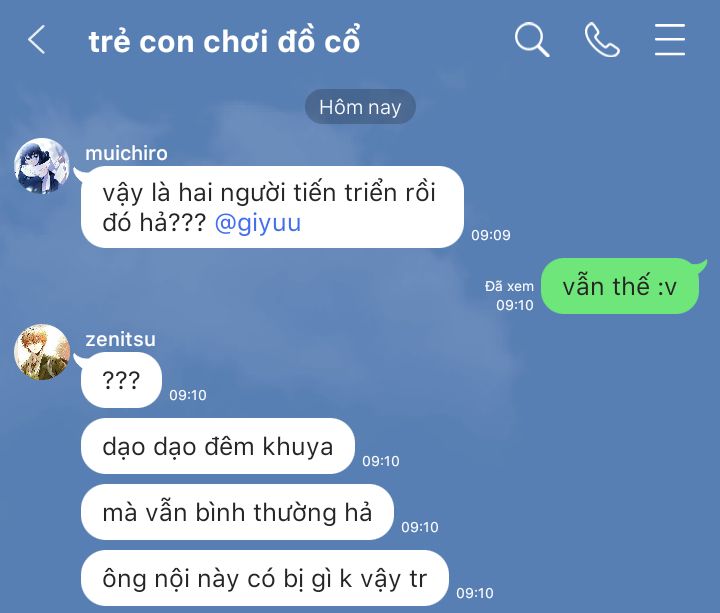Tap message mà vẫn bình thường hả
Image resolution: width=720 pixels, height=613 pixels.
(237, 512)
